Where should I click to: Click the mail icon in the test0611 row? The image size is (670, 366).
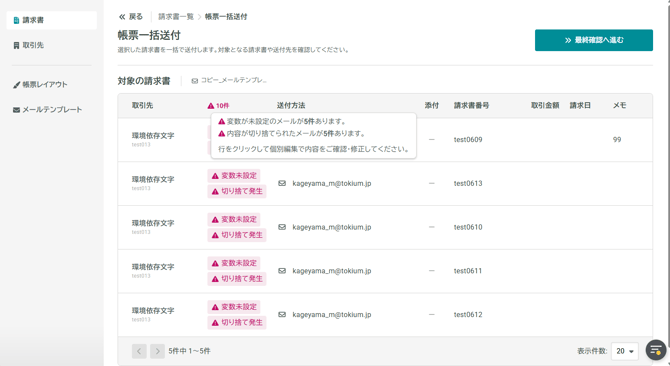(x=282, y=271)
